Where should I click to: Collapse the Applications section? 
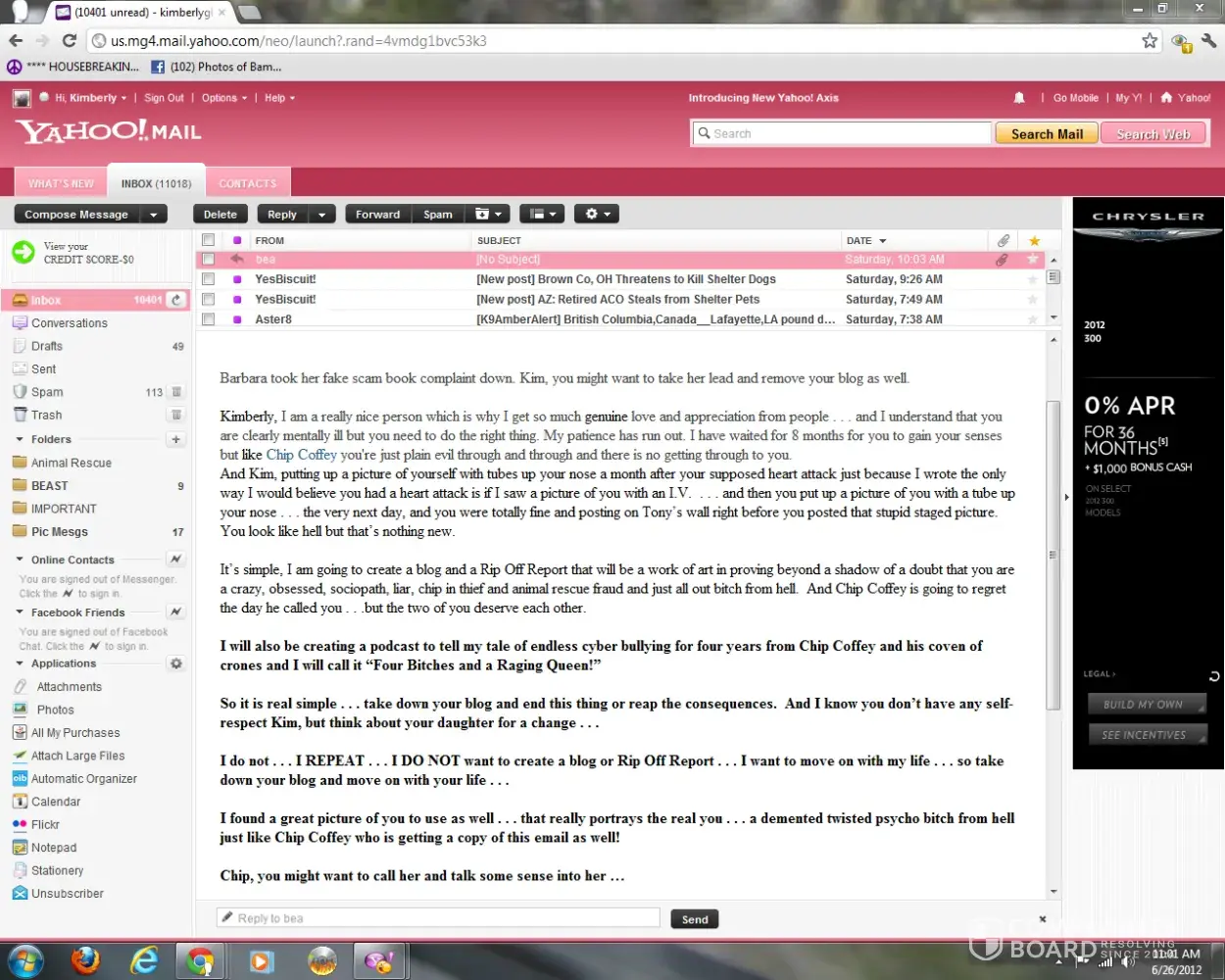(20, 663)
